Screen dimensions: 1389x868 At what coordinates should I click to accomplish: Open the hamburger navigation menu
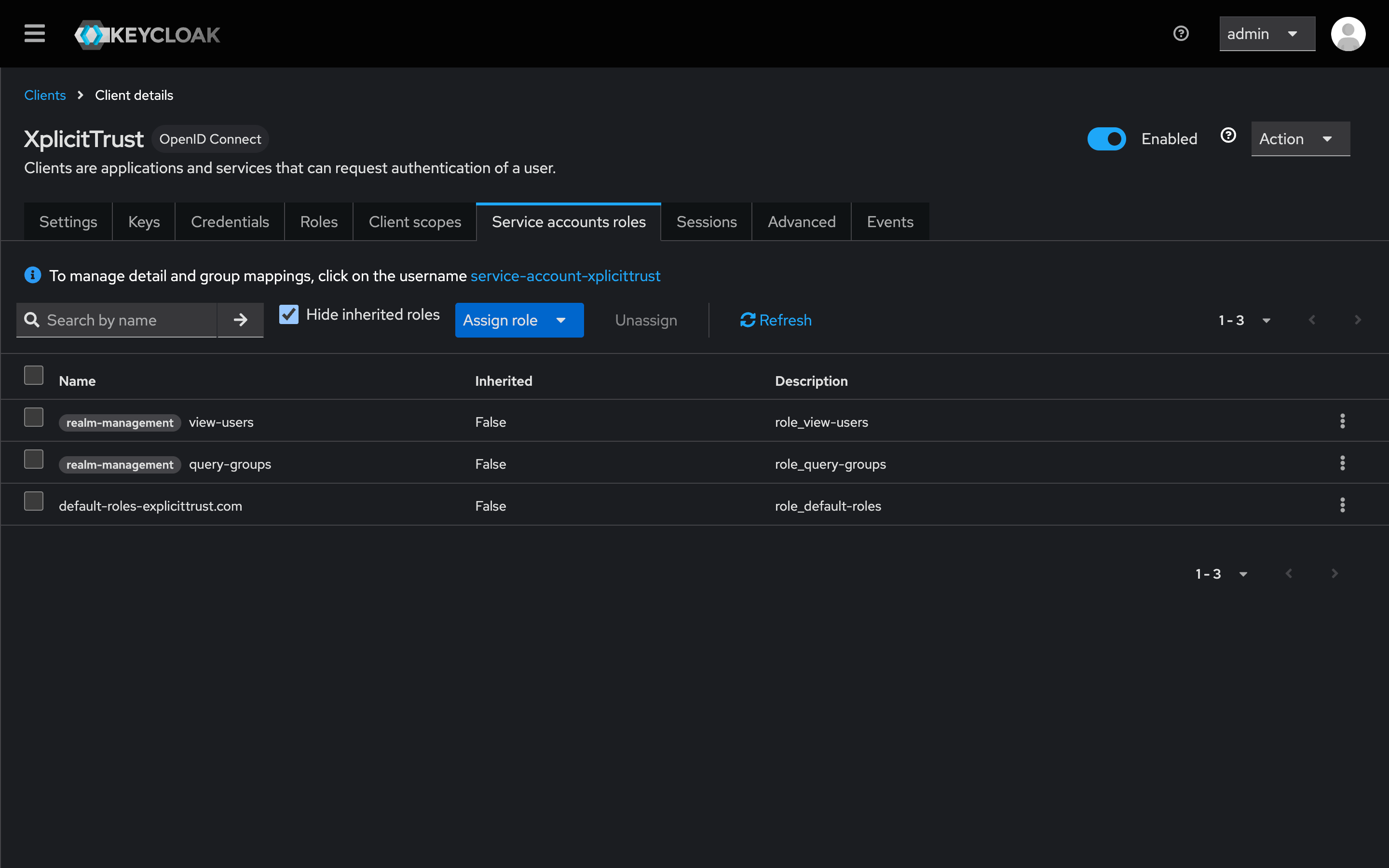34,34
